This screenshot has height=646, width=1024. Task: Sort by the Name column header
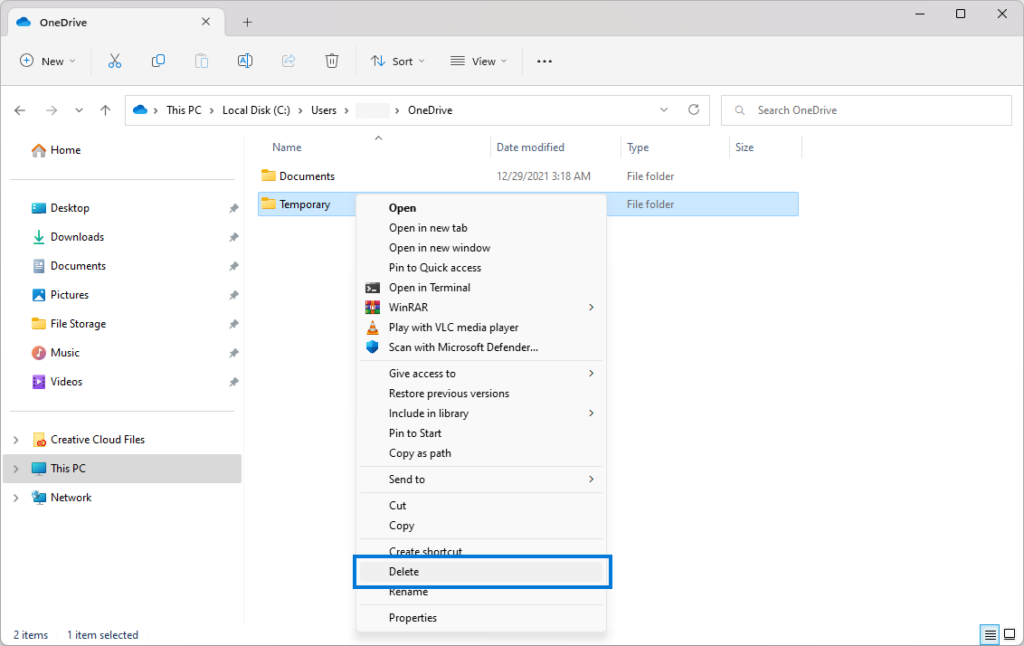[x=287, y=148]
